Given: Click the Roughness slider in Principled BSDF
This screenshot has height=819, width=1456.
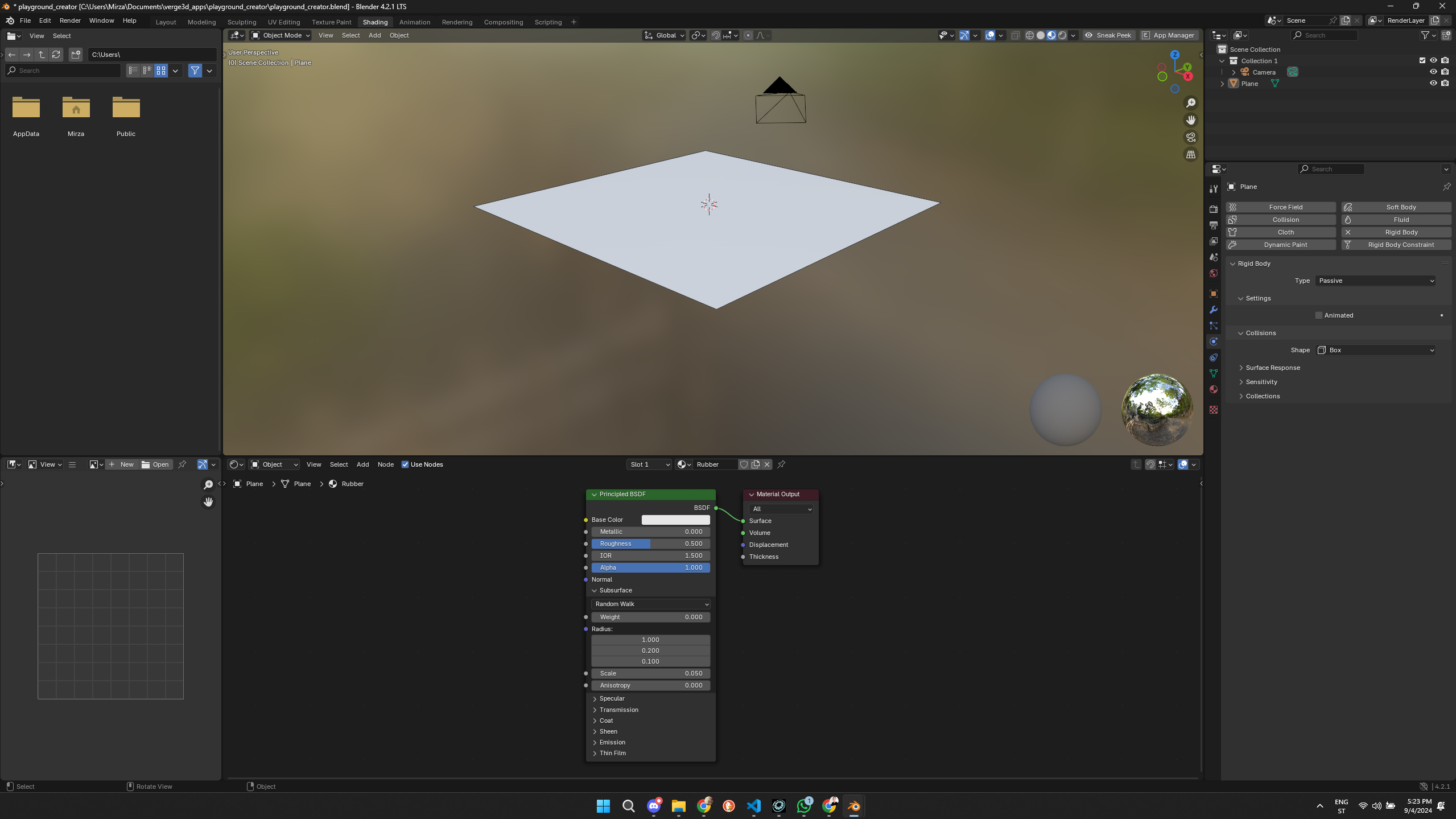Looking at the screenshot, I should click(651, 544).
